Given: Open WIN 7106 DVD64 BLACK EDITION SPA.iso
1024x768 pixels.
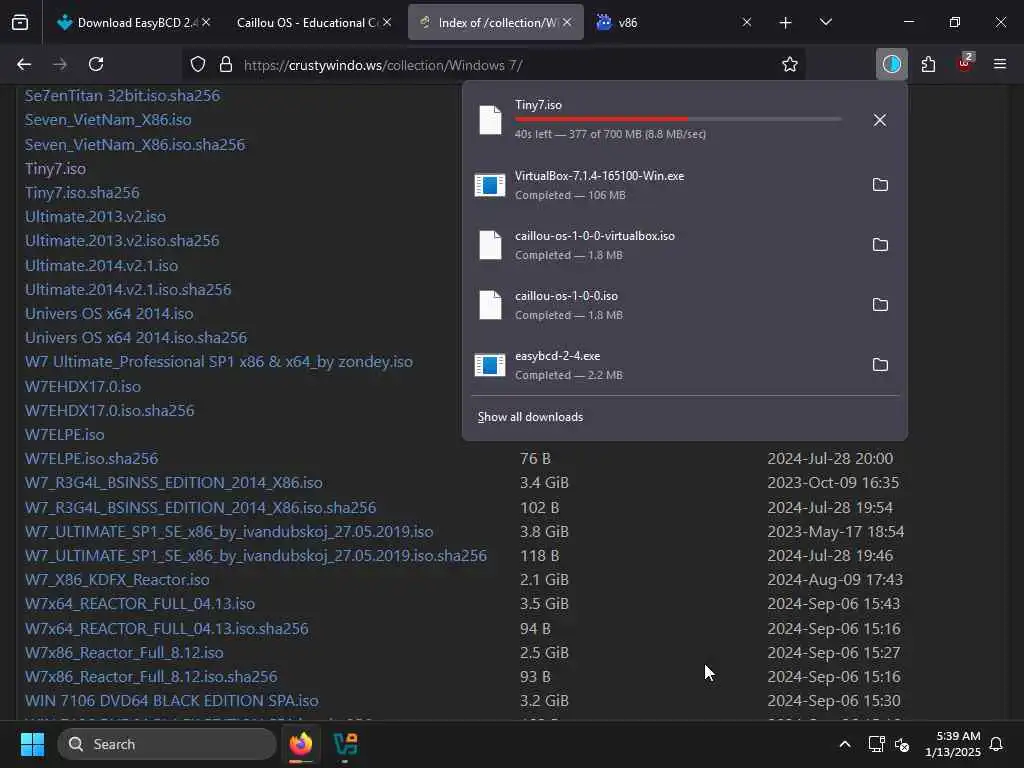Looking at the screenshot, I should click(172, 701).
